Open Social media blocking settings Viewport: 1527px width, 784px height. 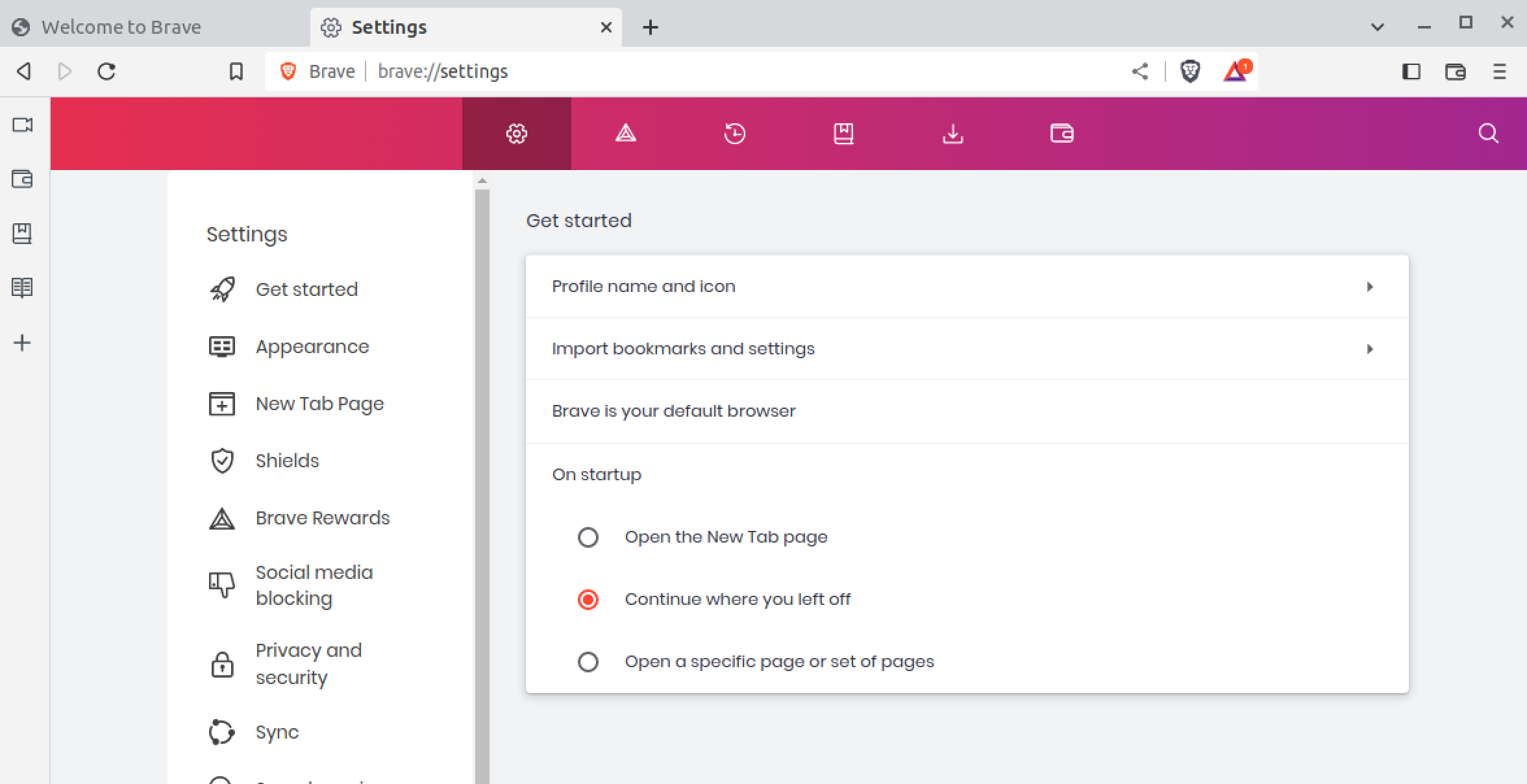[x=314, y=585]
